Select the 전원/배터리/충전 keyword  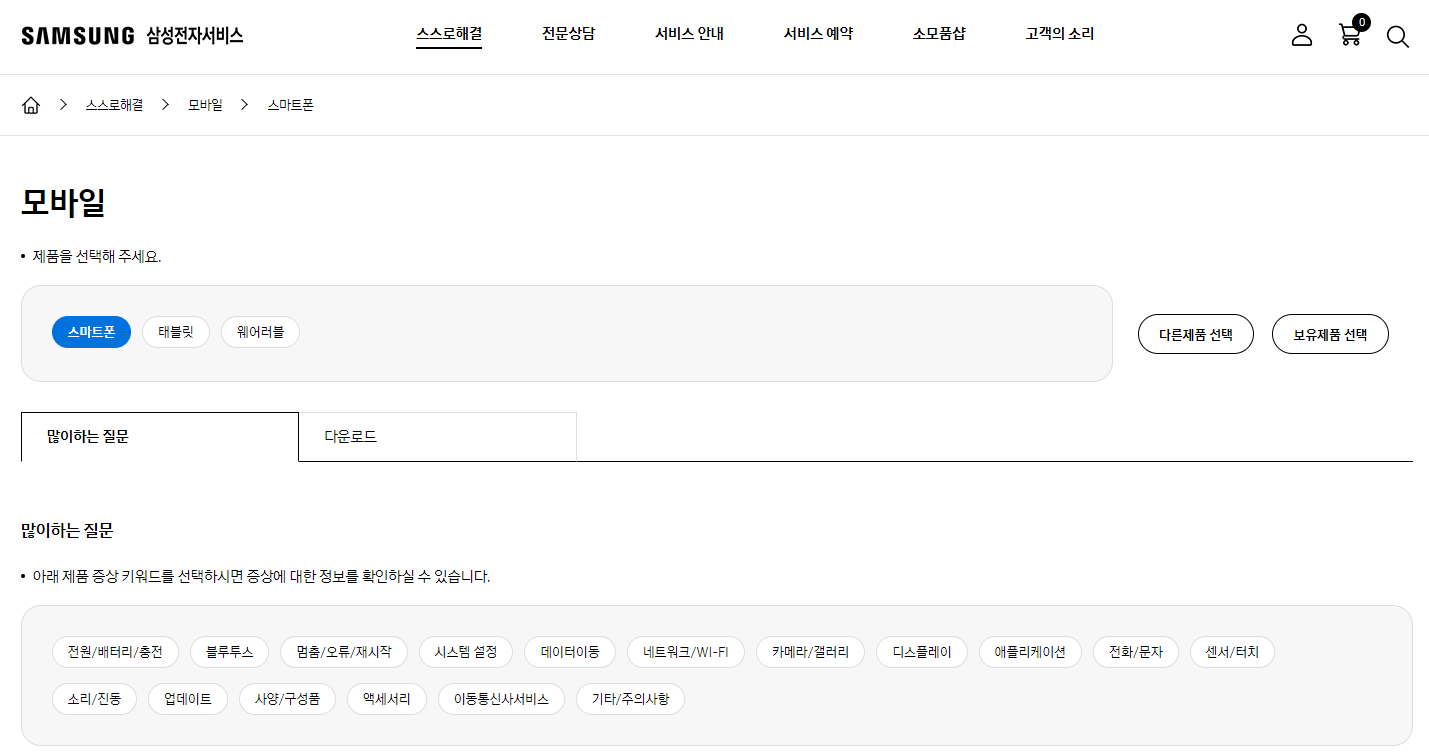pos(115,652)
